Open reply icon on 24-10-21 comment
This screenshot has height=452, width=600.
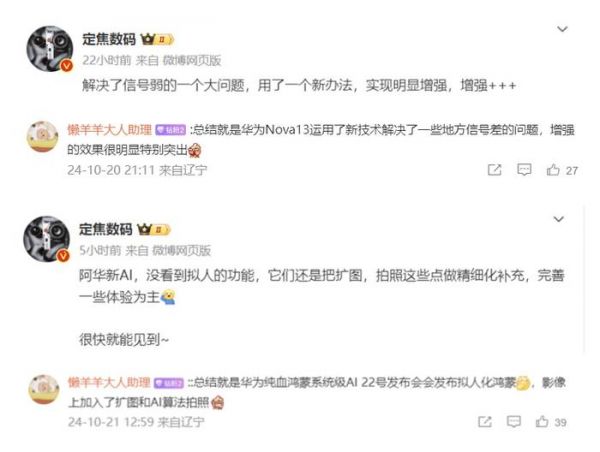[x=514, y=422]
